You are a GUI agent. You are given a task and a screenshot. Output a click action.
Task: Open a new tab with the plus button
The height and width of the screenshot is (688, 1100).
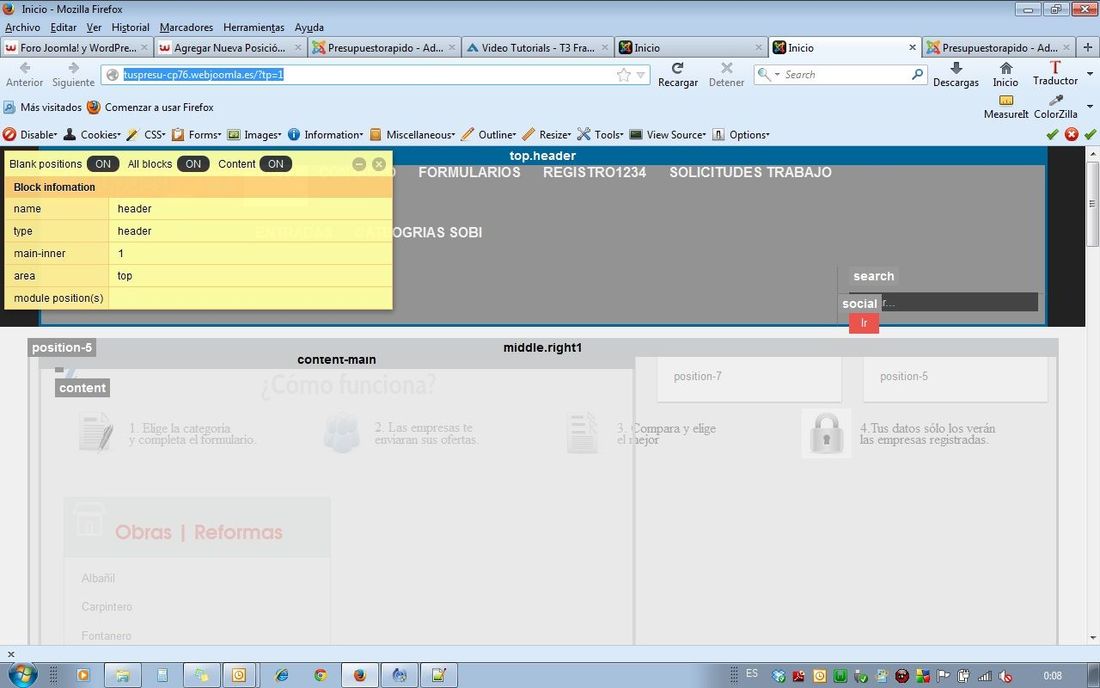1088,48
